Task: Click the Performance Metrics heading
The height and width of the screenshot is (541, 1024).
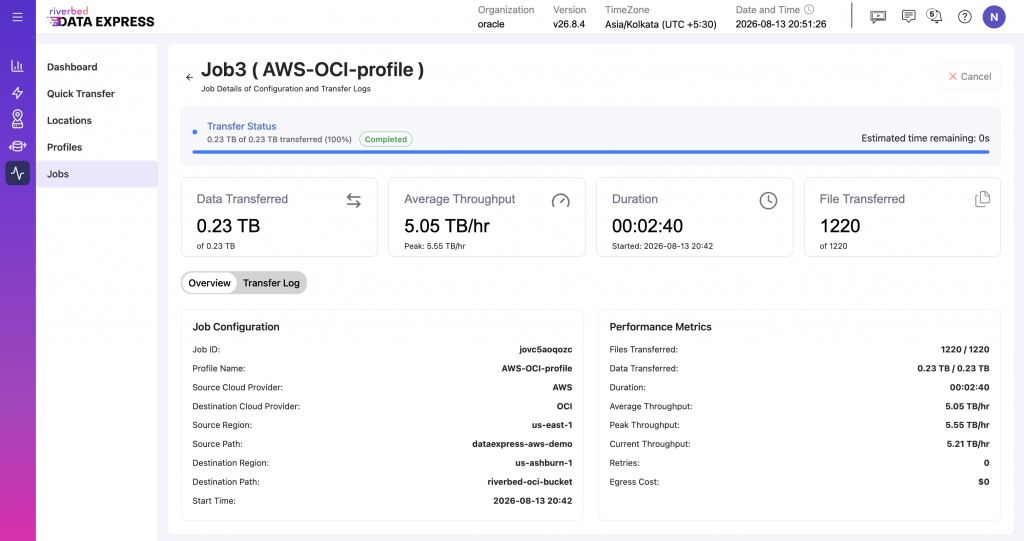Action: [660, 327]
